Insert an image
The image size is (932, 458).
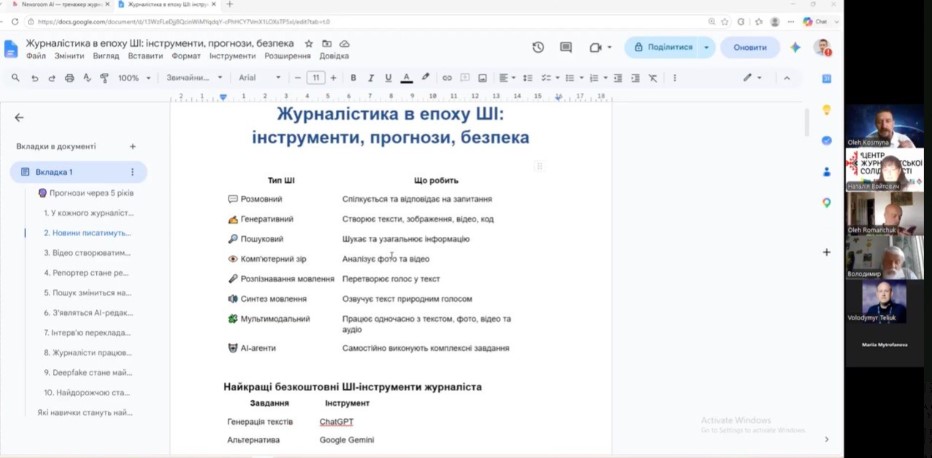(x=483, y=78)
